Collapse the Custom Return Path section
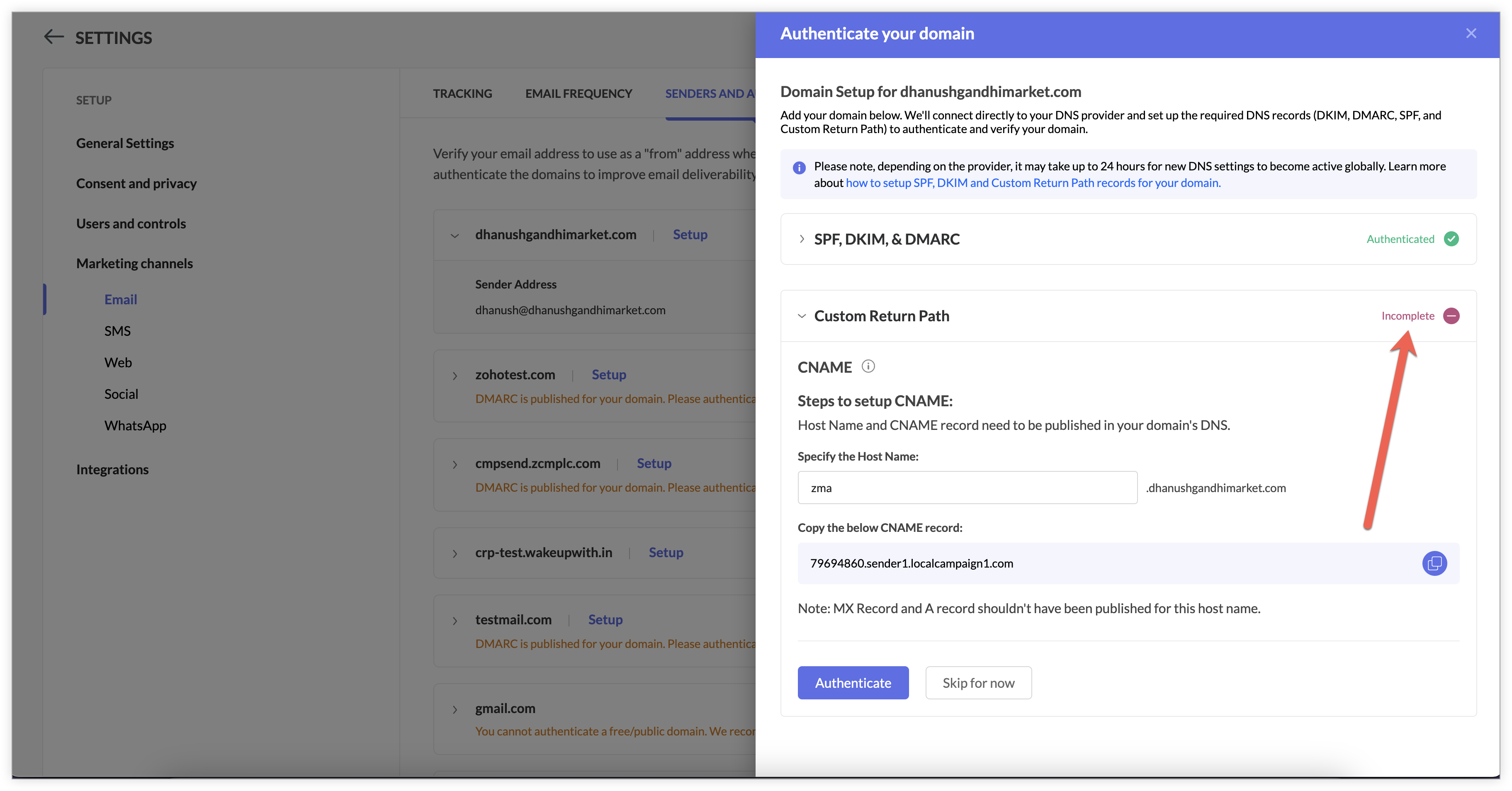 pos(802,316)
